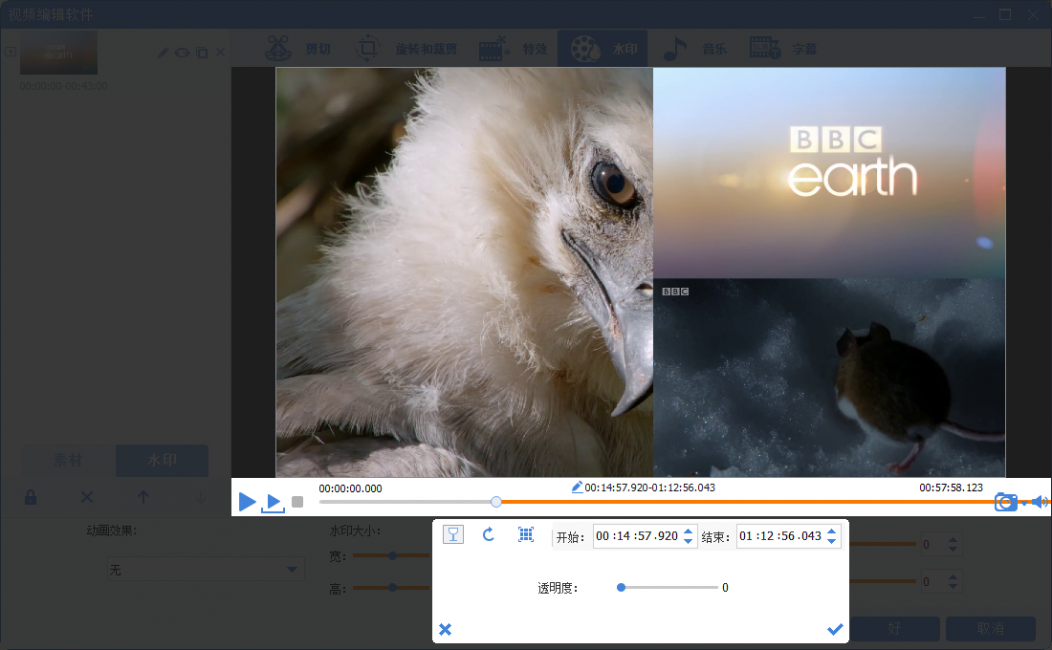Select the 水印 tab beside 素材
The height and width of the screenshot is (650, 1052).
[x=162, y=460]
